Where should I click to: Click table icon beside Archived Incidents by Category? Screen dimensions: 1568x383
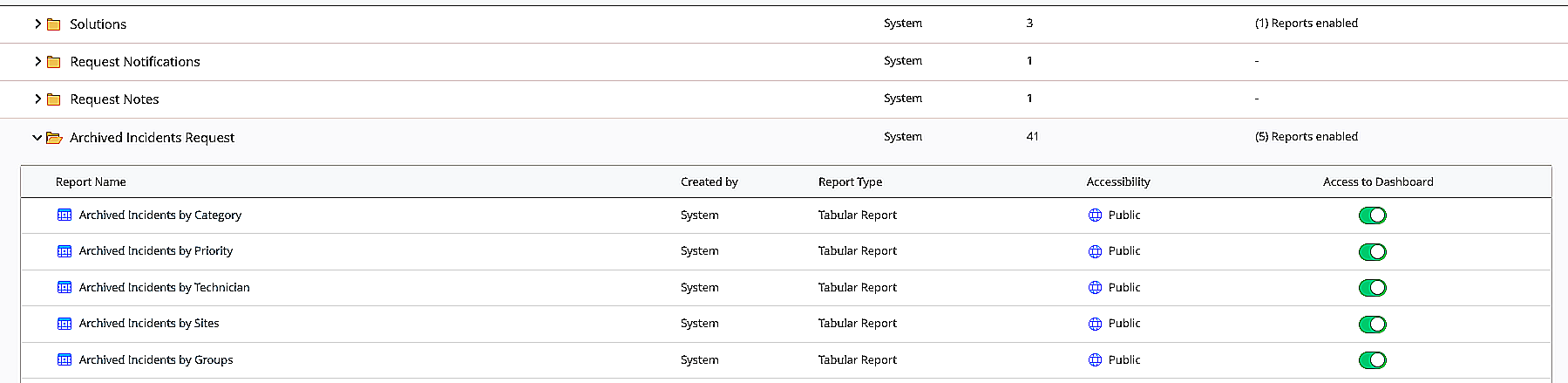(64, 215)
